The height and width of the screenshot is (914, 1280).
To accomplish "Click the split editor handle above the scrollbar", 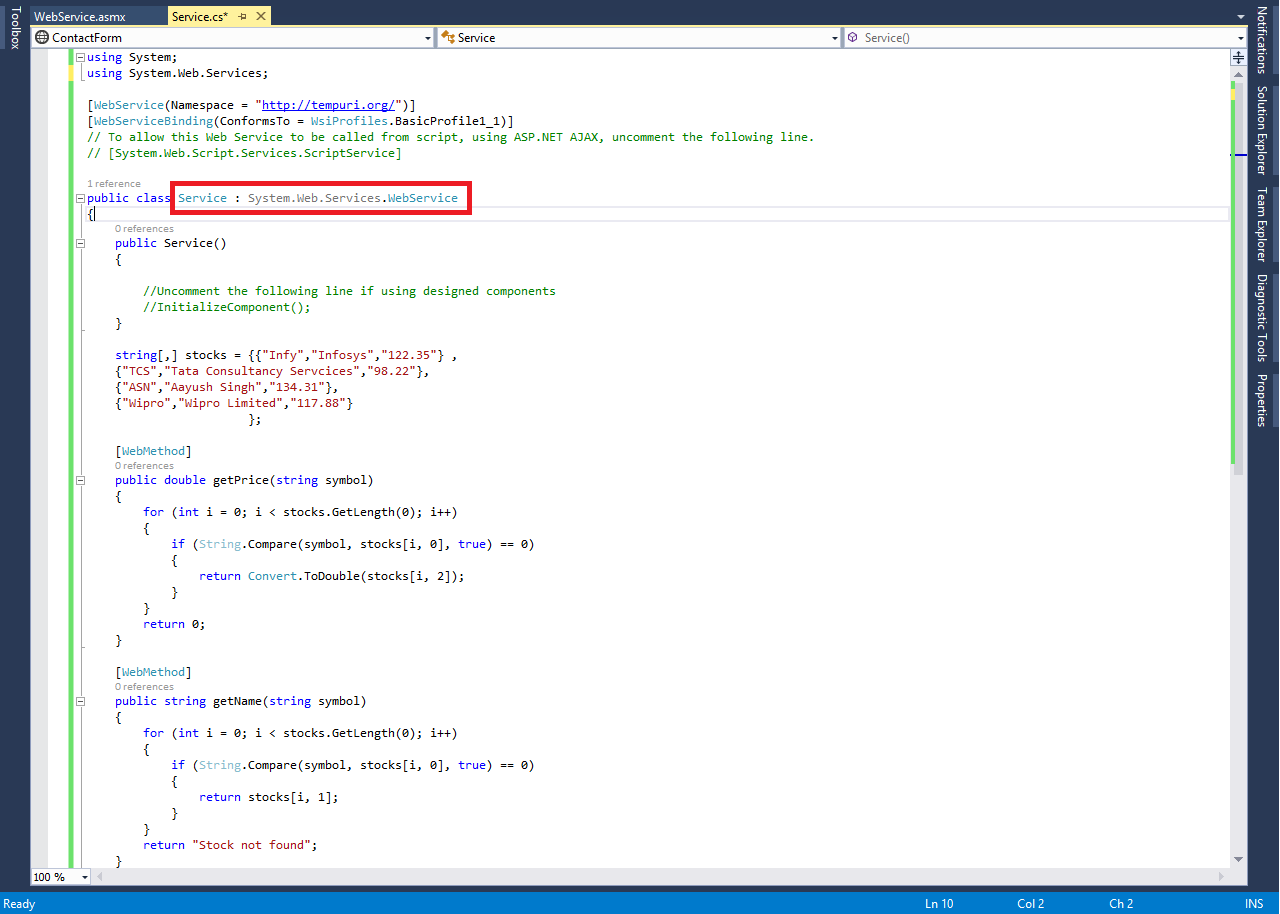I will (x=1237, y=58).
